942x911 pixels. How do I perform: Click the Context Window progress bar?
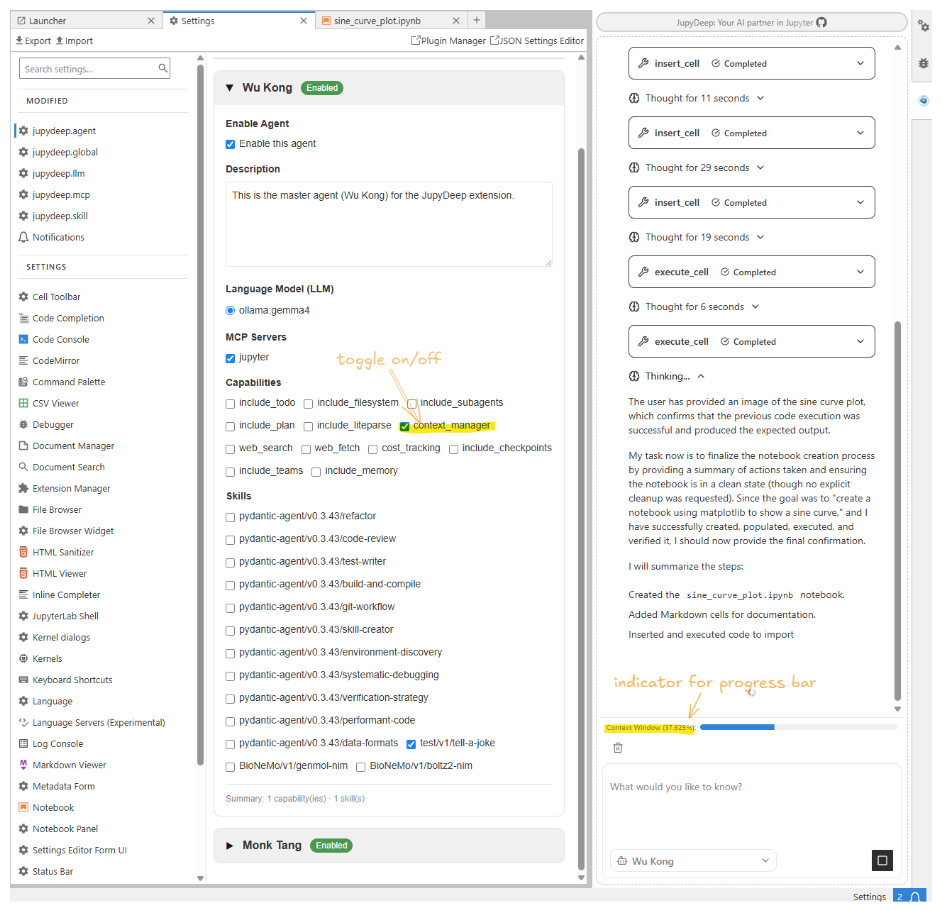(x=798, y=727)
